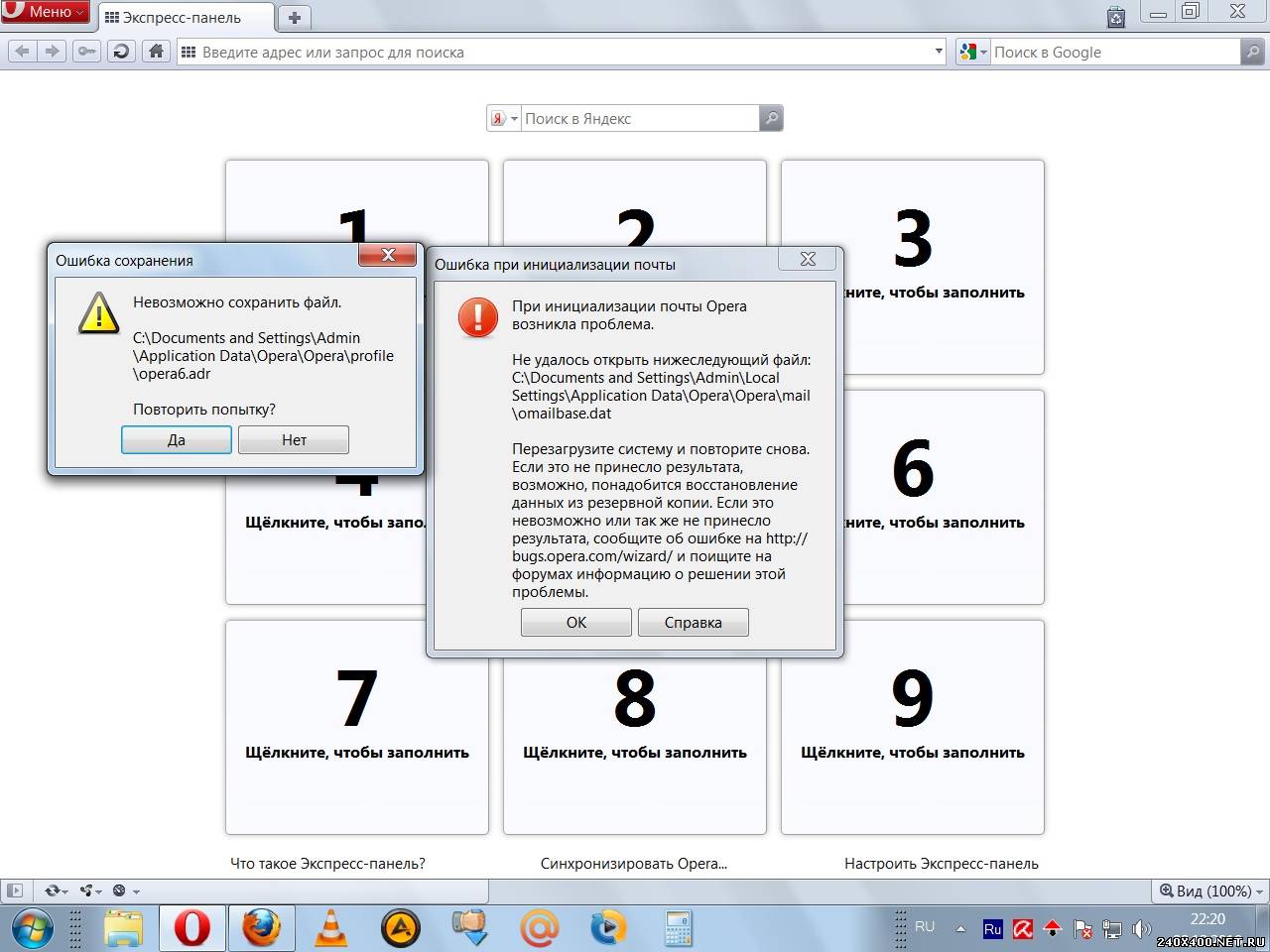Click OK in the mail error dialog
This screenshot has width=1270, height=952.
(576, 622)
